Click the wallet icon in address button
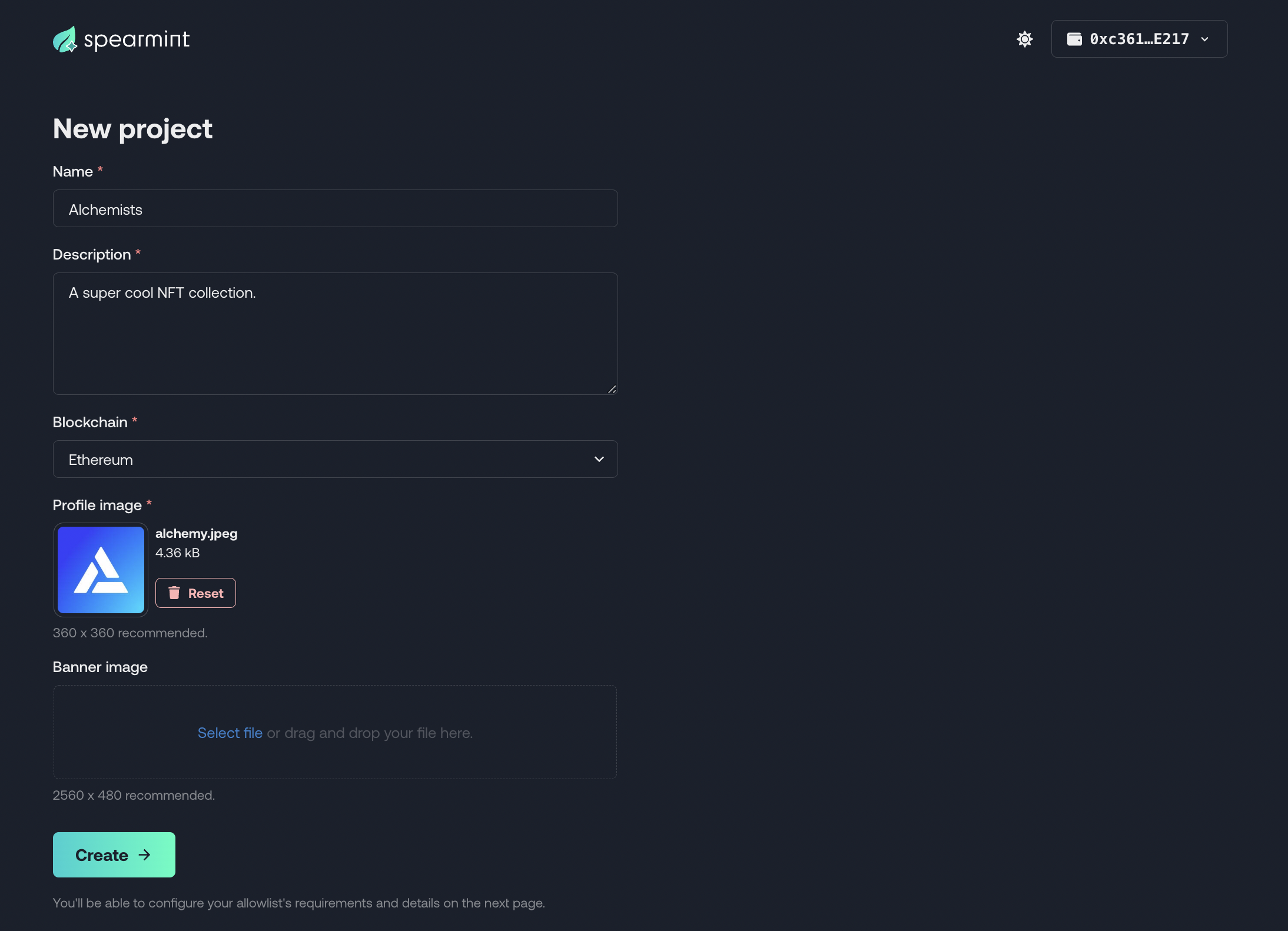The width and height of the screenshot is (1288, 931). pyautogui.click(x=1074, y=39)
